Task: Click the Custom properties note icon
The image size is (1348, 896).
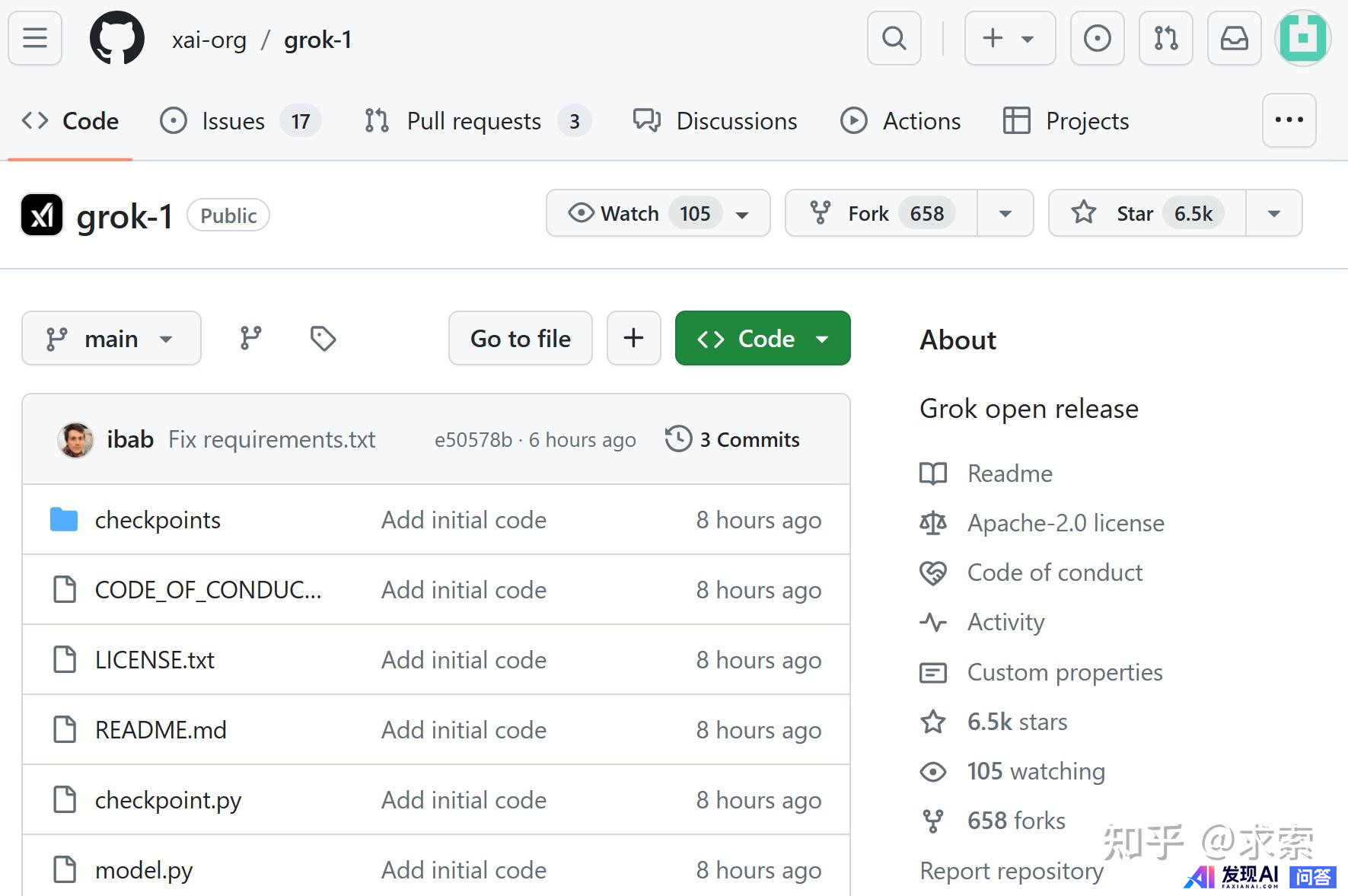Action: coord(933,672)
